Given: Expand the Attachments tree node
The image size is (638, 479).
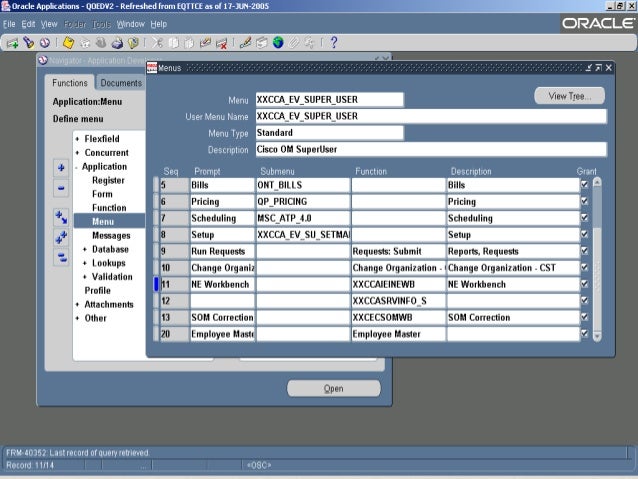Looking at the screenshot, I should tap(77, 304).
